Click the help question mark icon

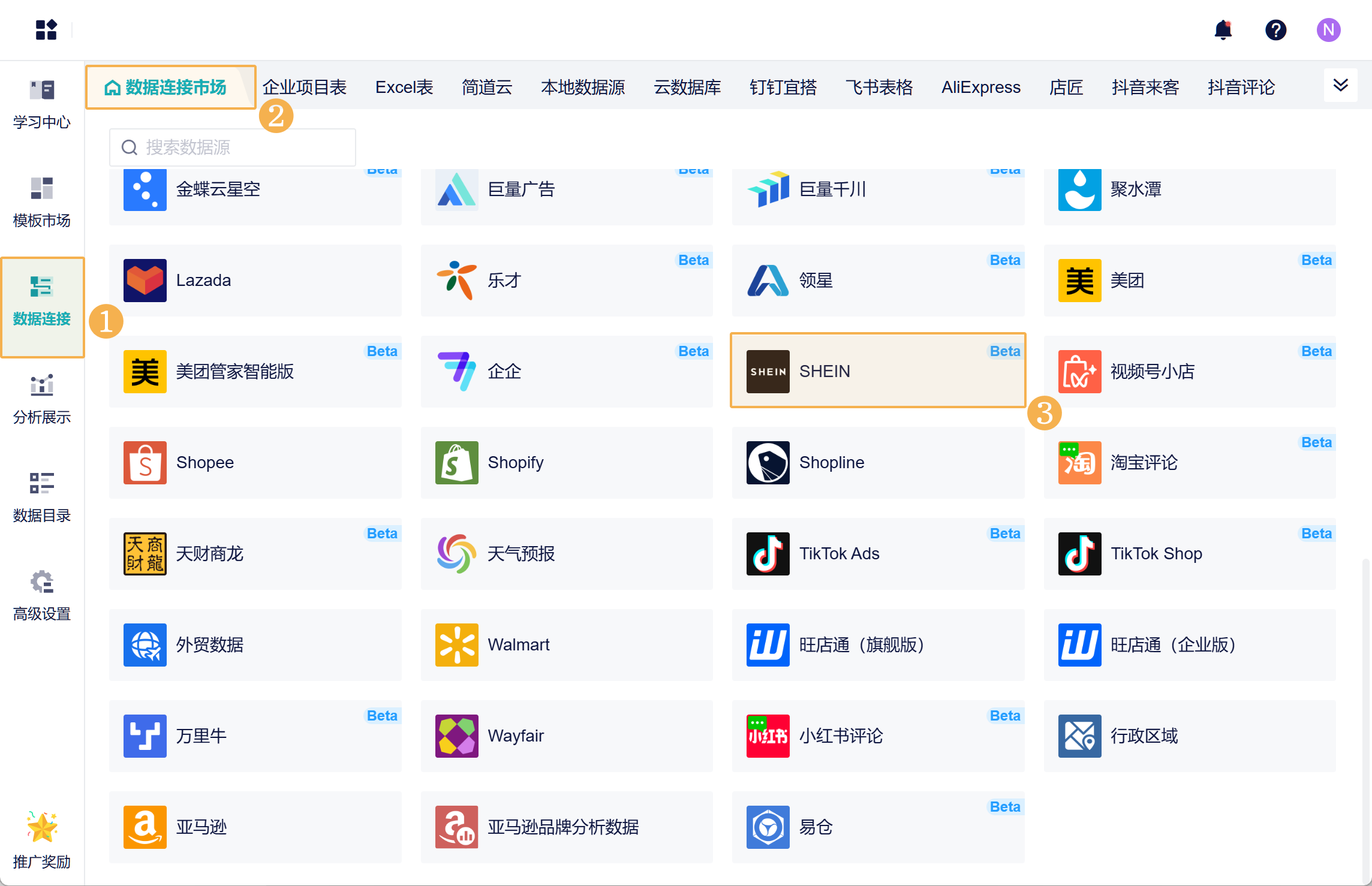pyautogui.click(x=1275, y=29)
